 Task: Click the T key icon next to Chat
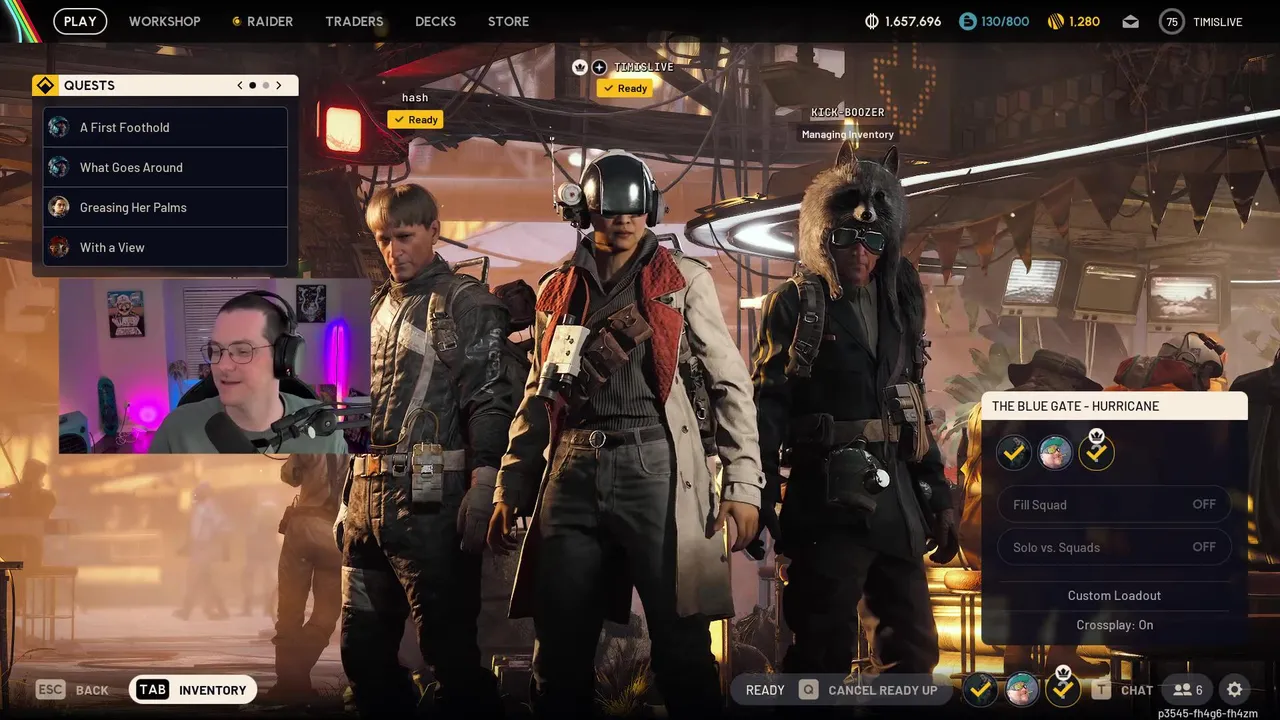[x=1102, y=689]
